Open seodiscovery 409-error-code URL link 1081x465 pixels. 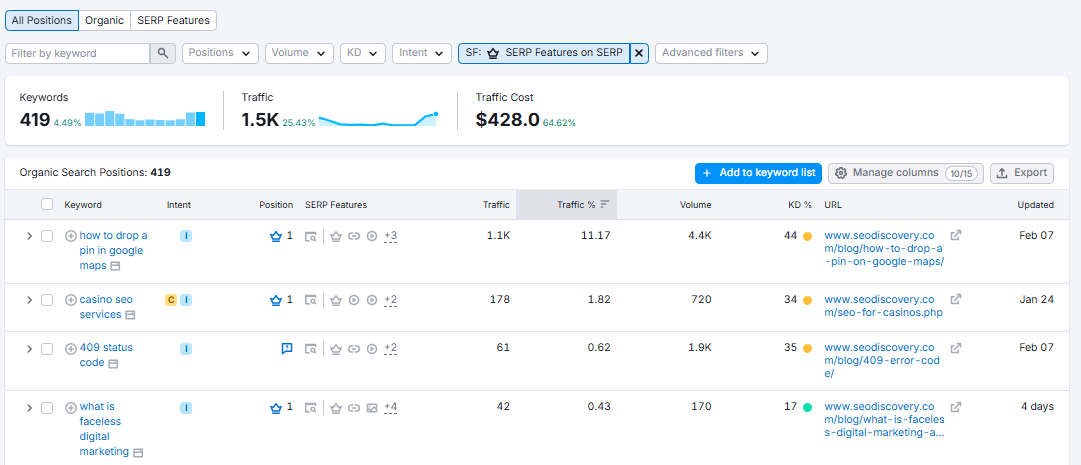pos(880,360)
